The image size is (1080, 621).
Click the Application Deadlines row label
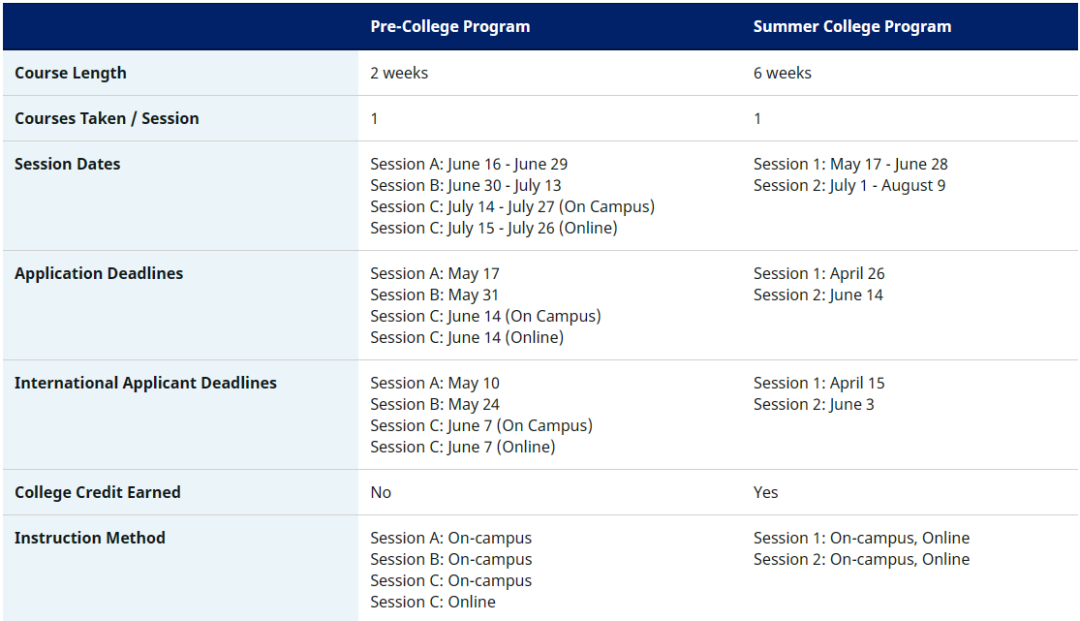(98, 273)
